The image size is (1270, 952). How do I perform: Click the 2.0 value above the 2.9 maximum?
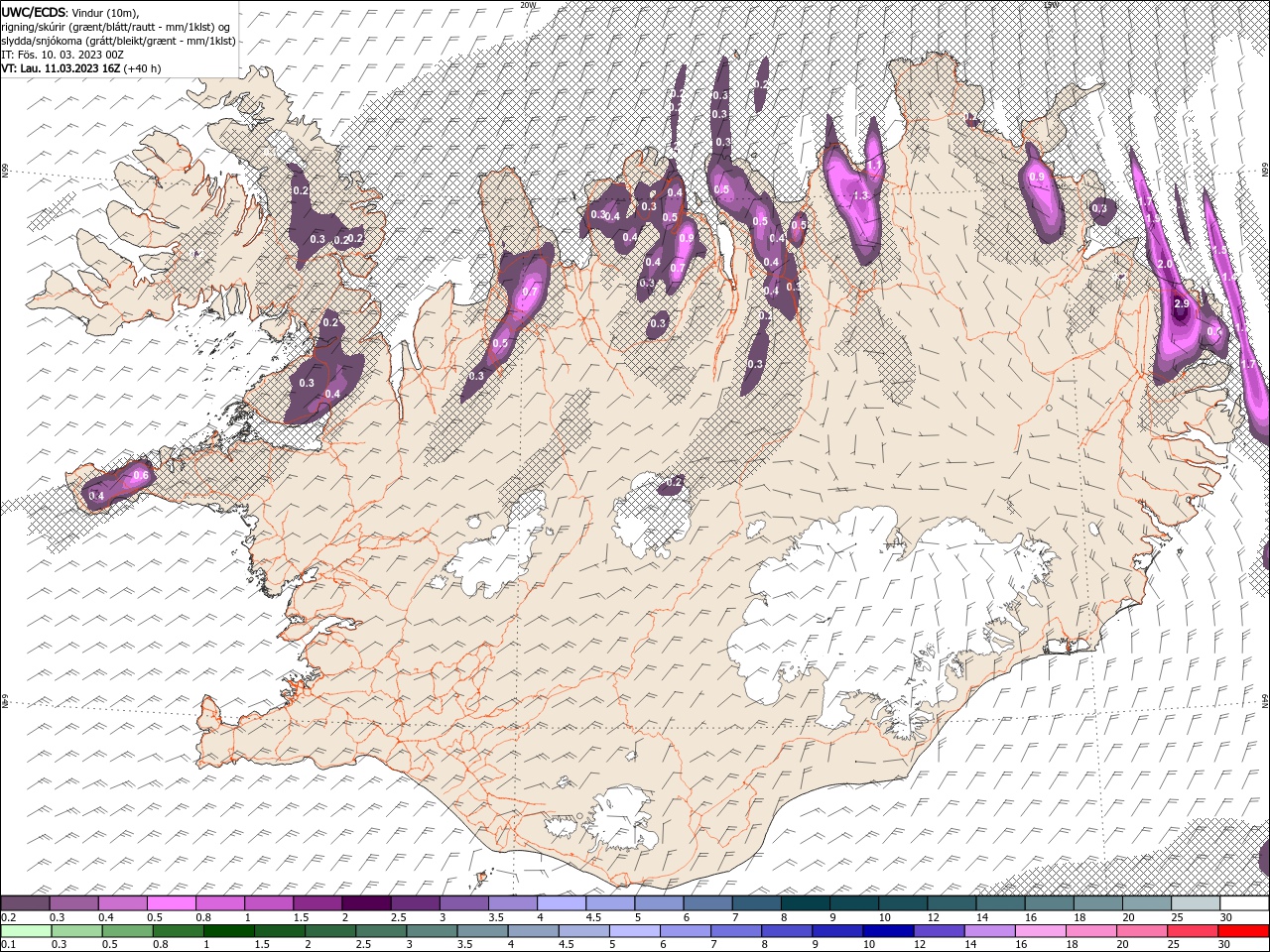tap(1165, 265)
